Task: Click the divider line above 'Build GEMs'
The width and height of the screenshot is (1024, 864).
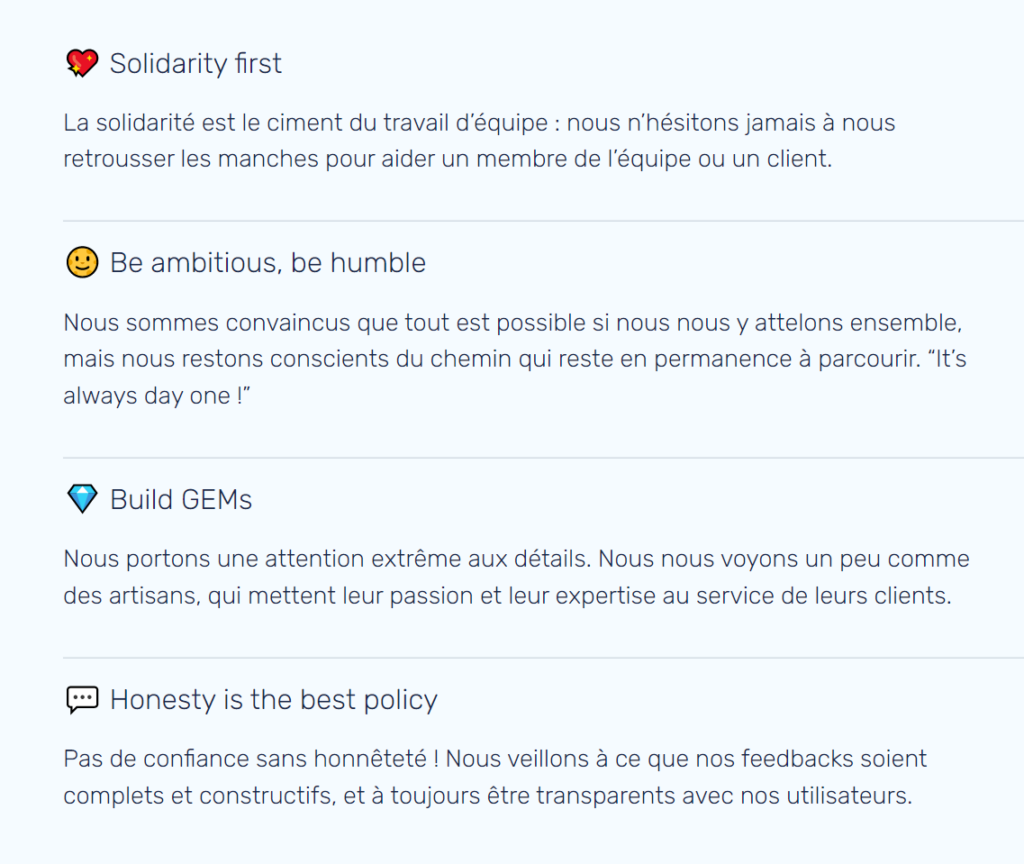Action: (x=543, y=458)
